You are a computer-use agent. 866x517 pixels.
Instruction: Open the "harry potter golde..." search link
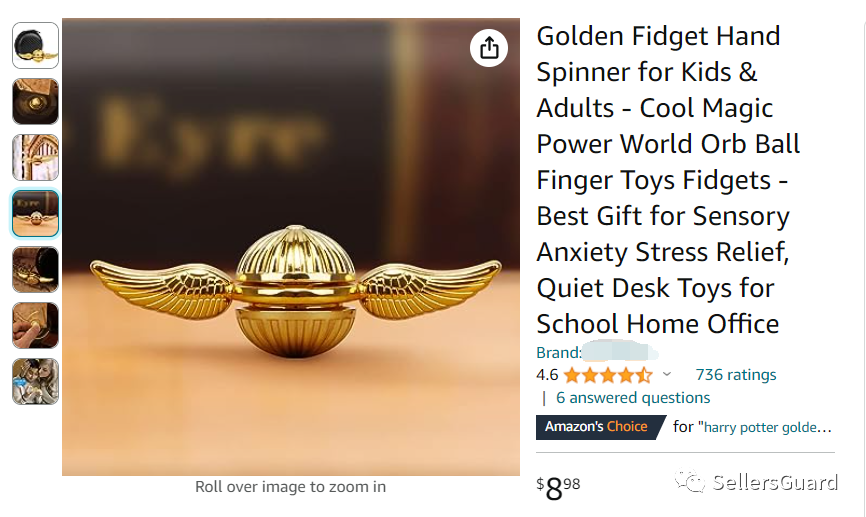(x=768, y=427)
